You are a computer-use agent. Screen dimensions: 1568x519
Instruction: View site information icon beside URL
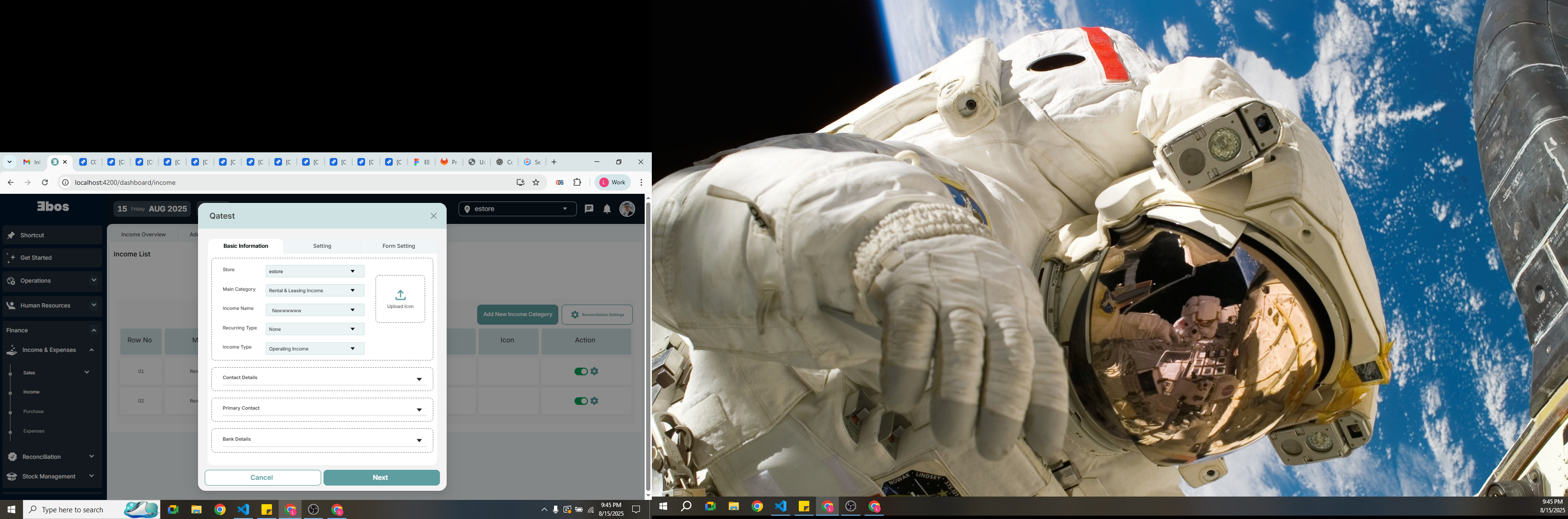(65, 182)
